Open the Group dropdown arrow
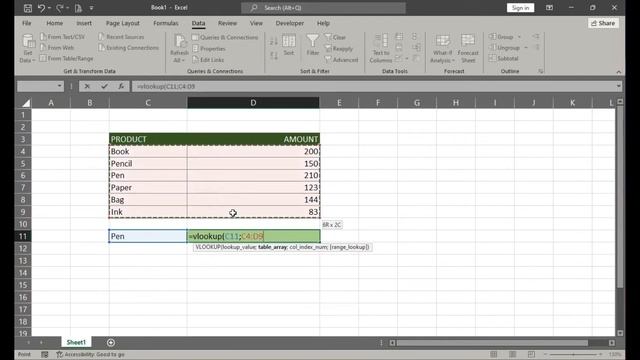 tap(520, 37)
